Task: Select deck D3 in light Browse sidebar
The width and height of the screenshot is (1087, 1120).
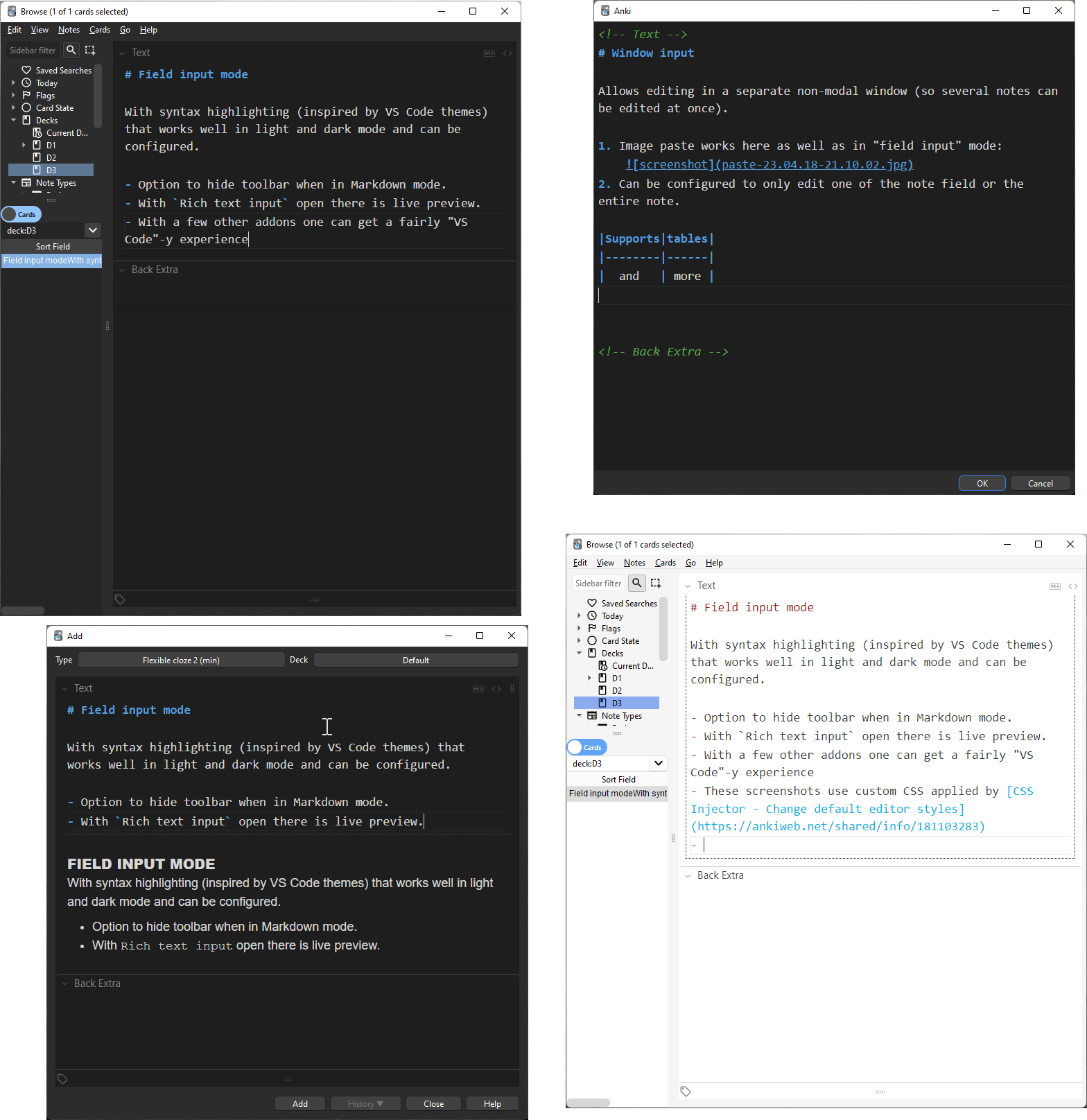Action: click(x=616, y=703)
